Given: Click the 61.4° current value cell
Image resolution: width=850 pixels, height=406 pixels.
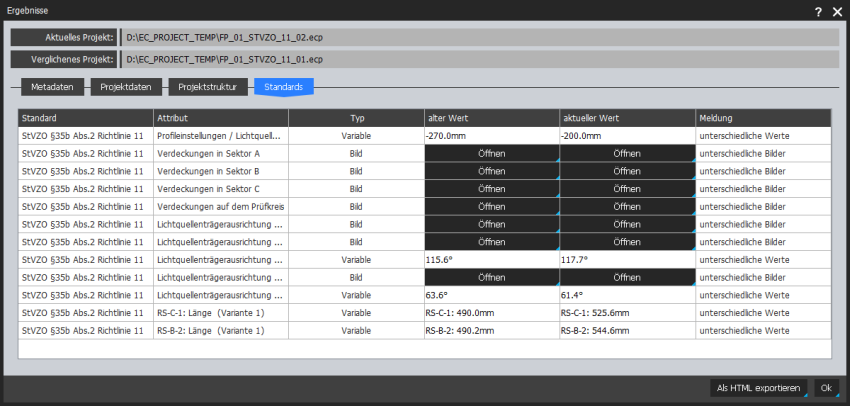Looking at the screenshot, I should click(x=627, y=295).
